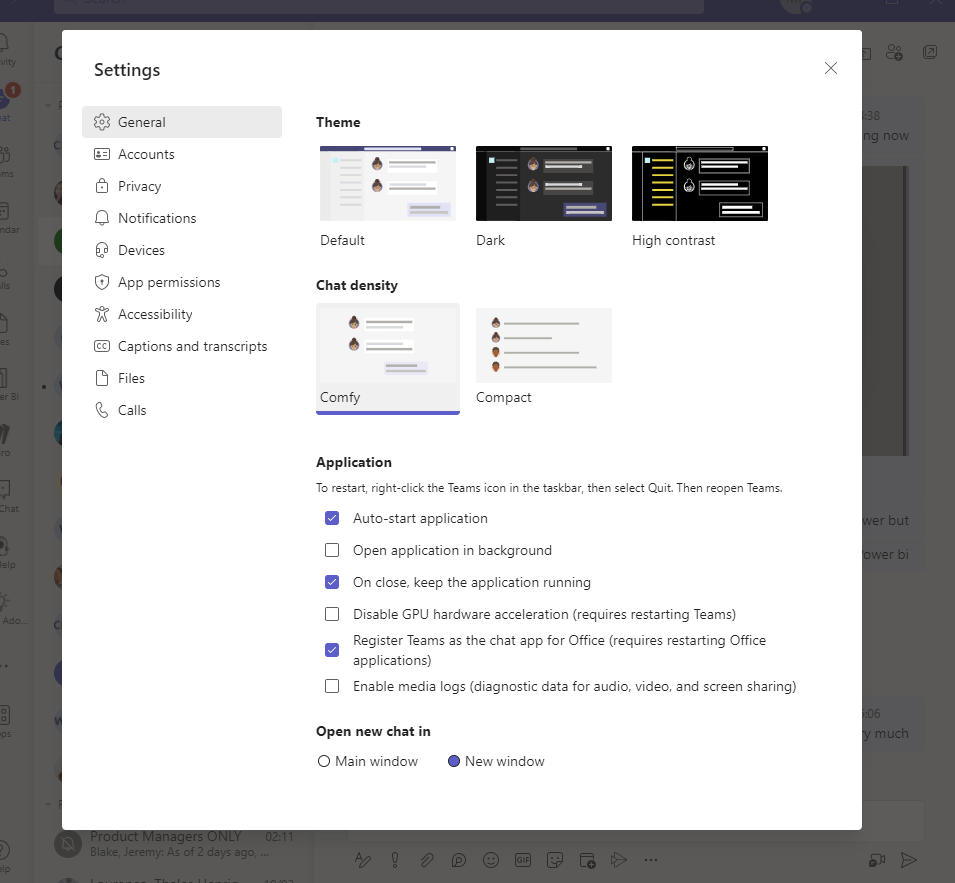Click the Send message arrow icon
This screenshot has height=883, width=955.
coord(909,860)
